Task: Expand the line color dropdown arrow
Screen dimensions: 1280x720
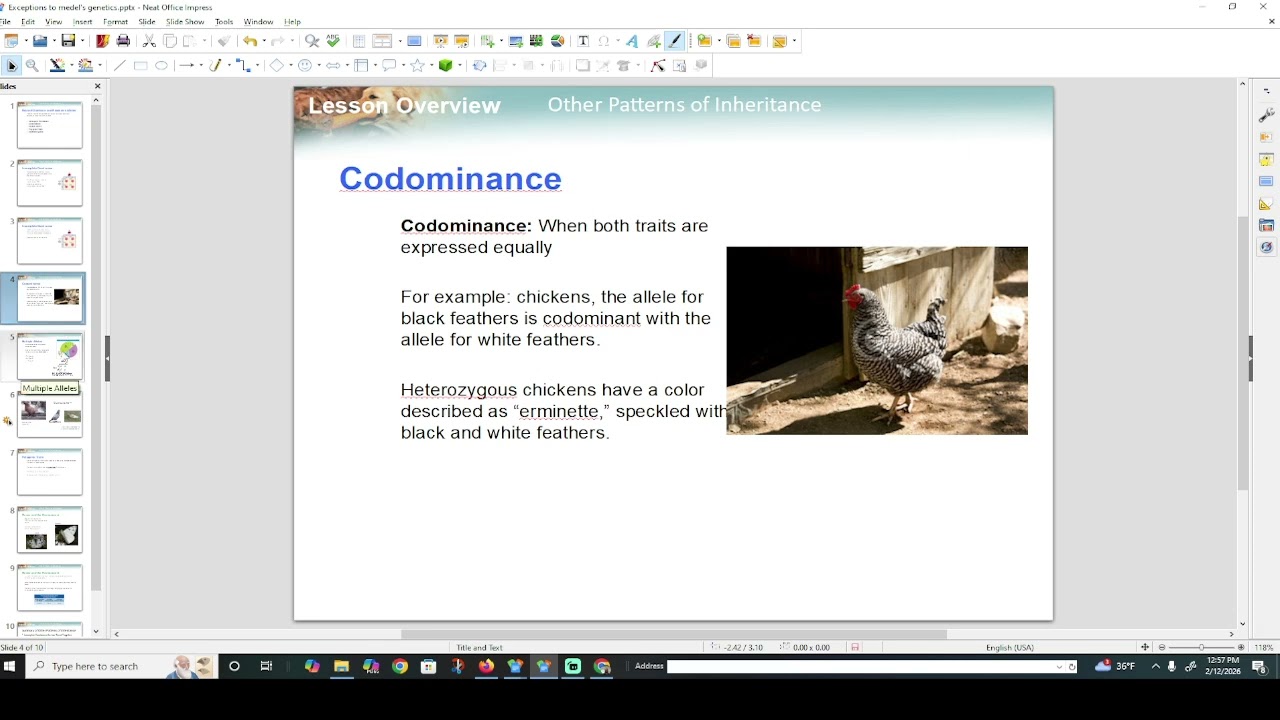Action: tap(71, 66)
